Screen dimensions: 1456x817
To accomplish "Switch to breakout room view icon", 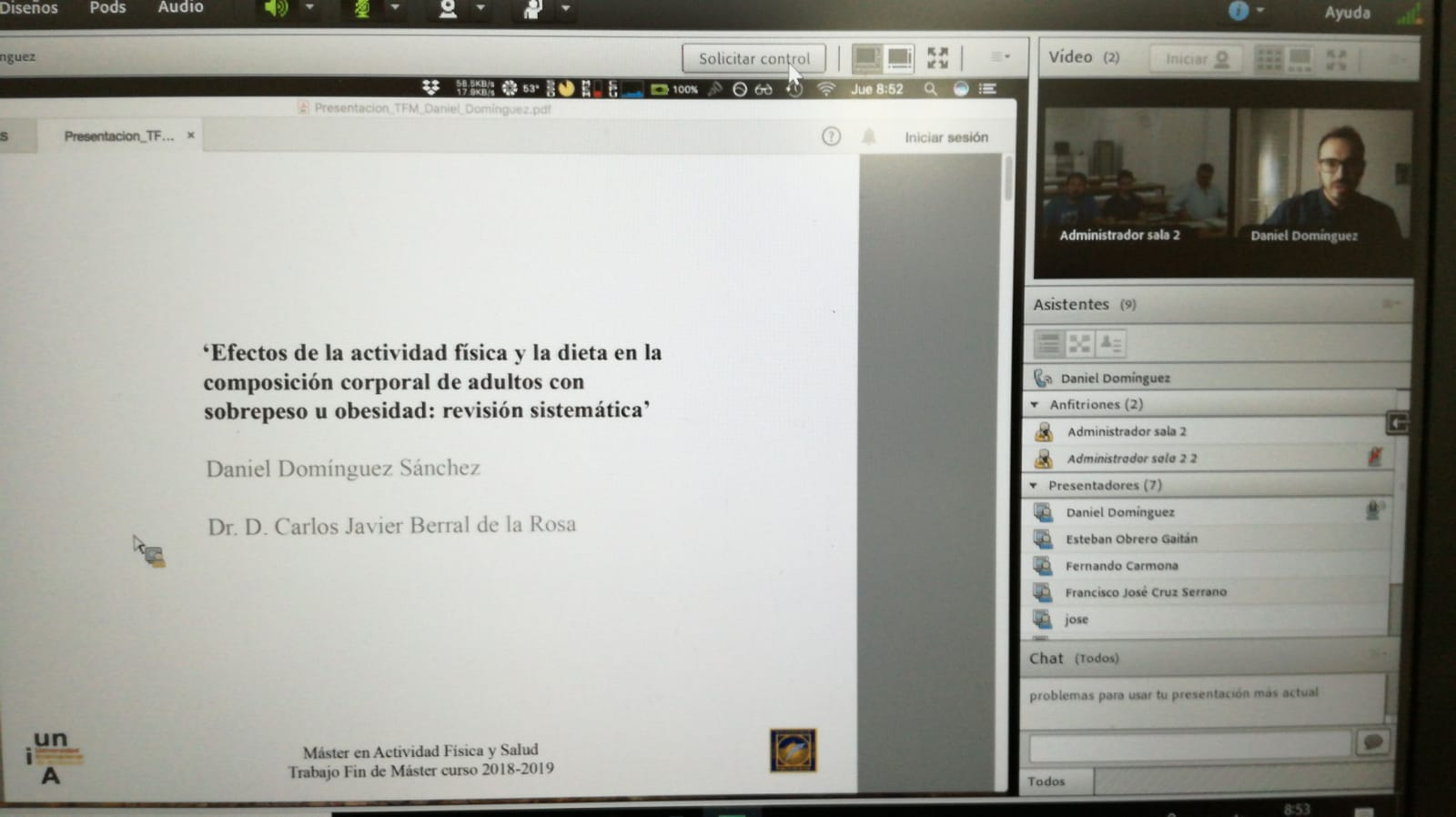I will tap(1080, 344).
